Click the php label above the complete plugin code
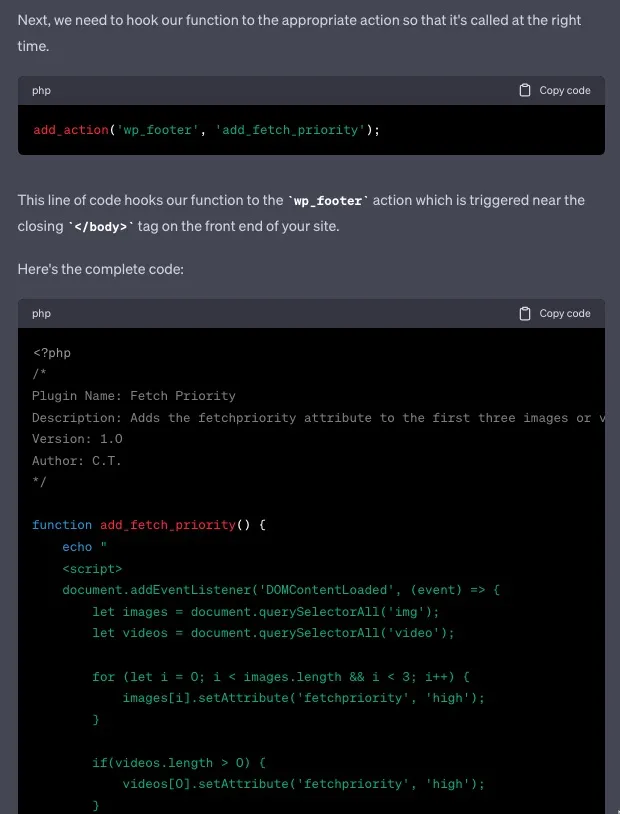The image size is (620, 814). coord(41,314)
